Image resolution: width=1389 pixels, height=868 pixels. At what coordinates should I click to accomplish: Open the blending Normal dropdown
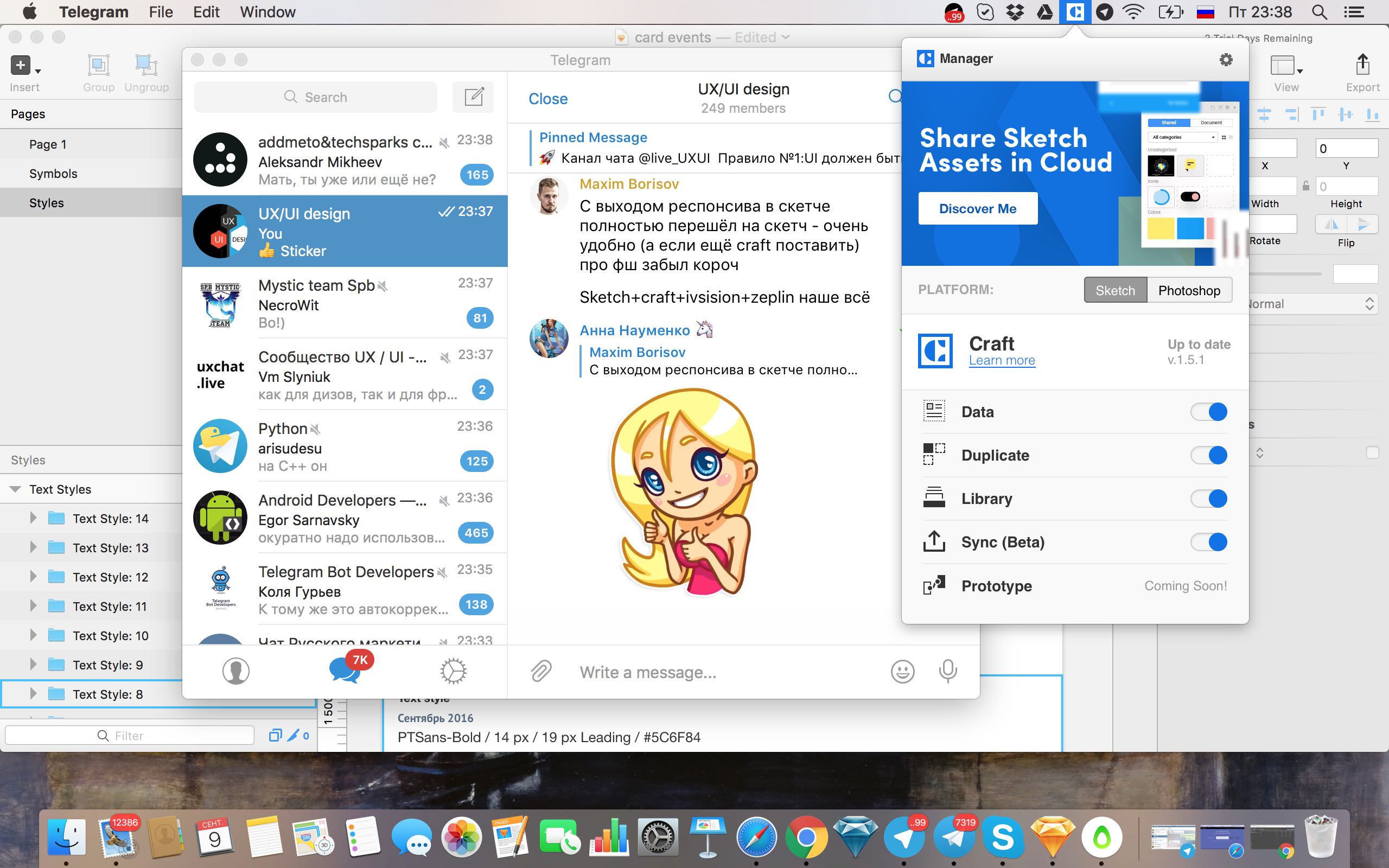(x=1313, y=304)
